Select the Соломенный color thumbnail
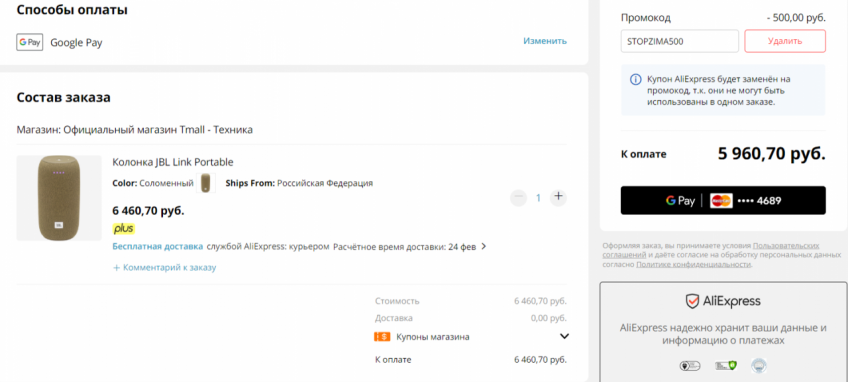This screenshot has width=848, height=382. pyautogui.click(x=206, y=183)
